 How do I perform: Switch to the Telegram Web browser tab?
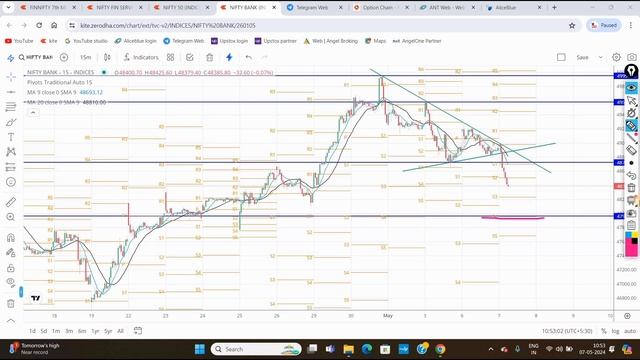pyautogui.click(x=312, y=7)
